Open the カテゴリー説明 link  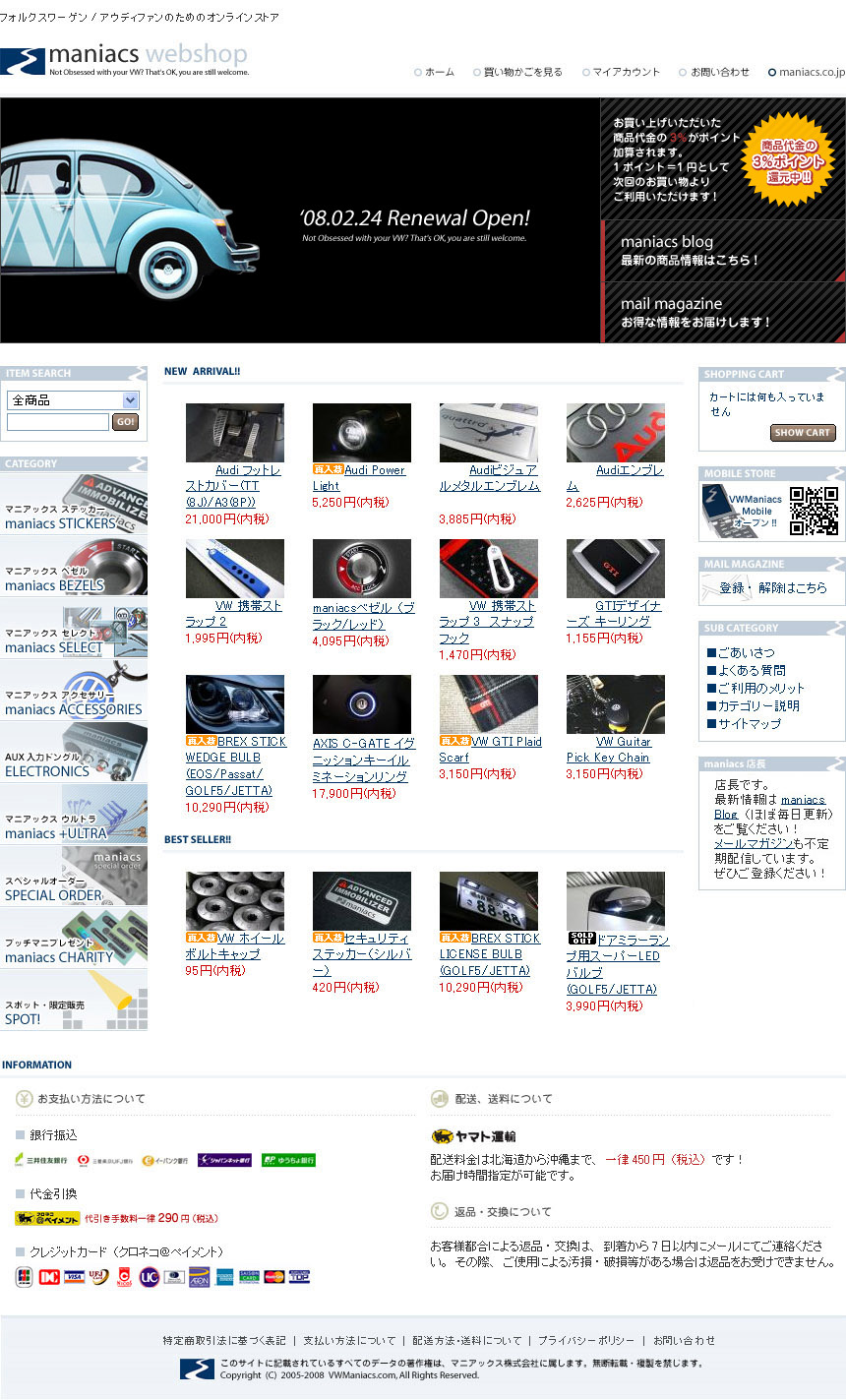(757, 705)
